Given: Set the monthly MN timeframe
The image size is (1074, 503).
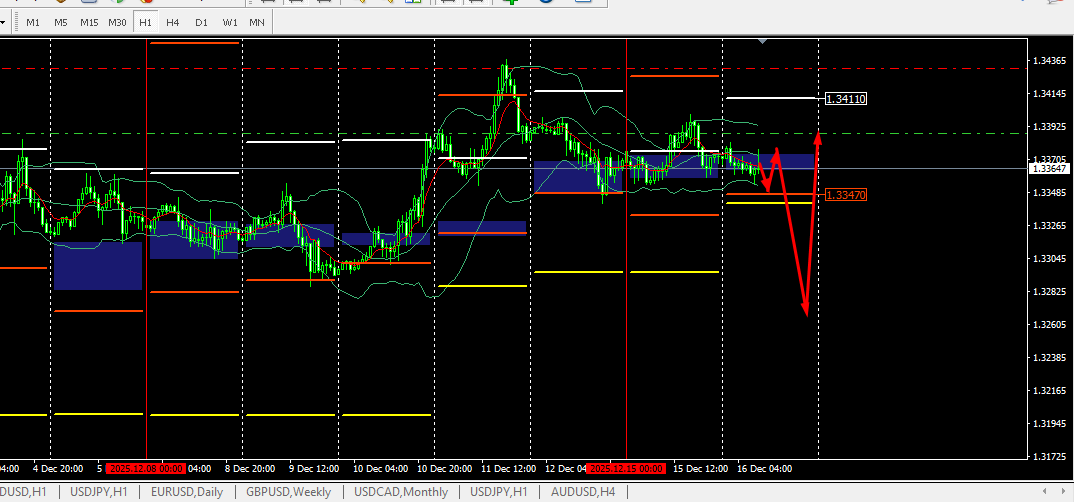Looking at the screenshot, I should tap(257, 23).
